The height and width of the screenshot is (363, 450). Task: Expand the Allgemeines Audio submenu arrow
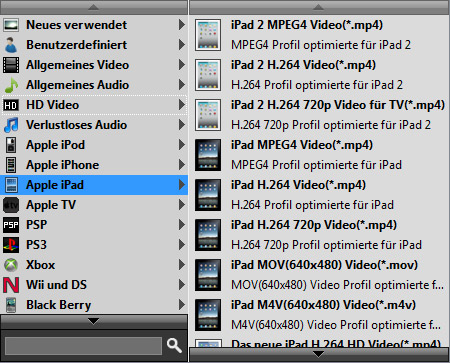182,85
